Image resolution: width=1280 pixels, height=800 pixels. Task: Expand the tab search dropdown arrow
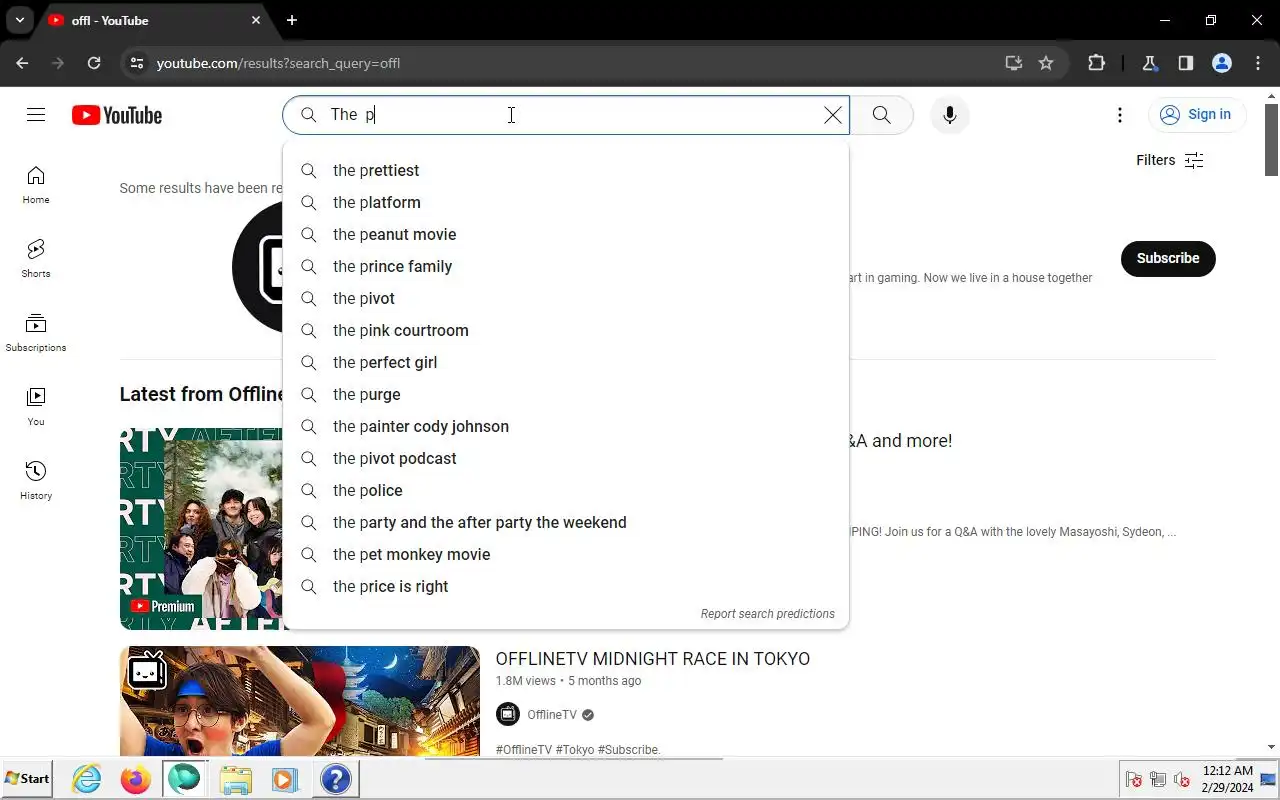[20, 20]
